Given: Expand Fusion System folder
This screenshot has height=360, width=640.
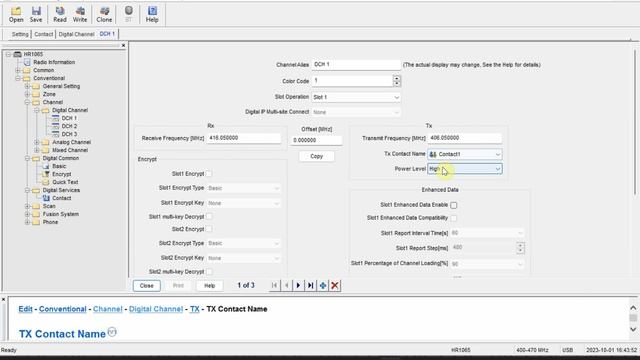Looking at the screenshot, I should (27, 214).
